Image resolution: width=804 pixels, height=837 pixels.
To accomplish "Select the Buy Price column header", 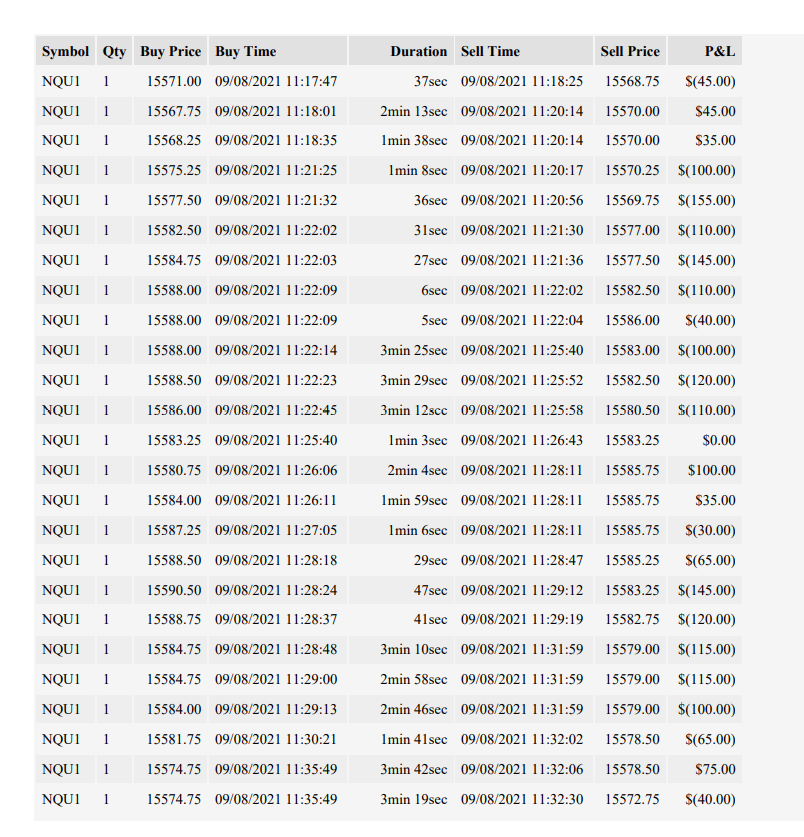I will tap(170, 51).
